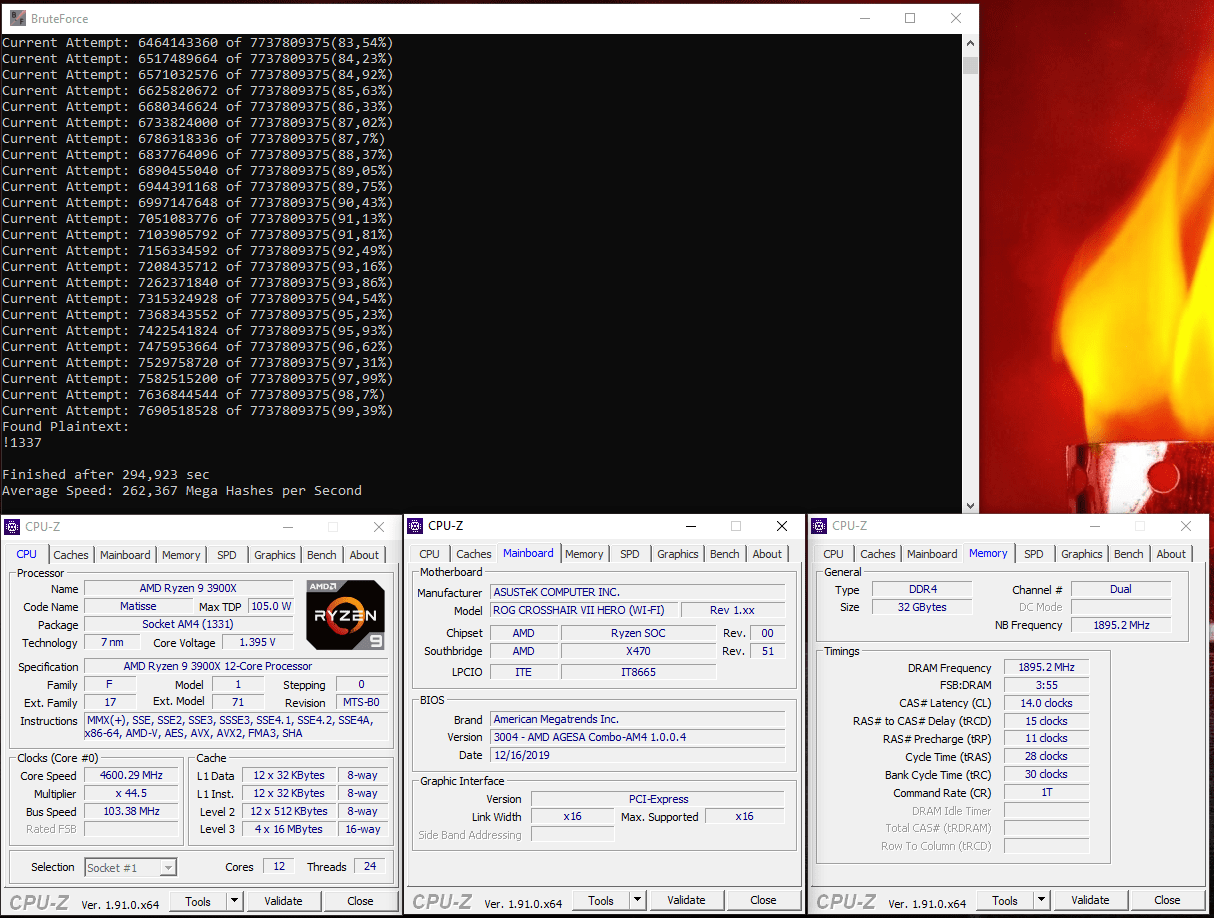Open Tools dropdown arrow in the memory CPU-Z window
Screen dimensions: 1214x918
point(1041,900)
